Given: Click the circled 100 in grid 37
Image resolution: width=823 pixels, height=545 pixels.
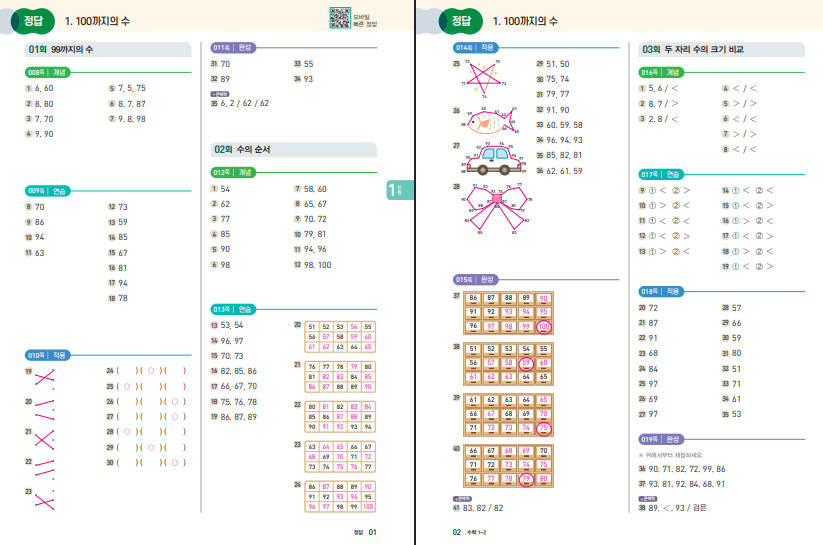Looking at the screenshot, I should point(543,327).
